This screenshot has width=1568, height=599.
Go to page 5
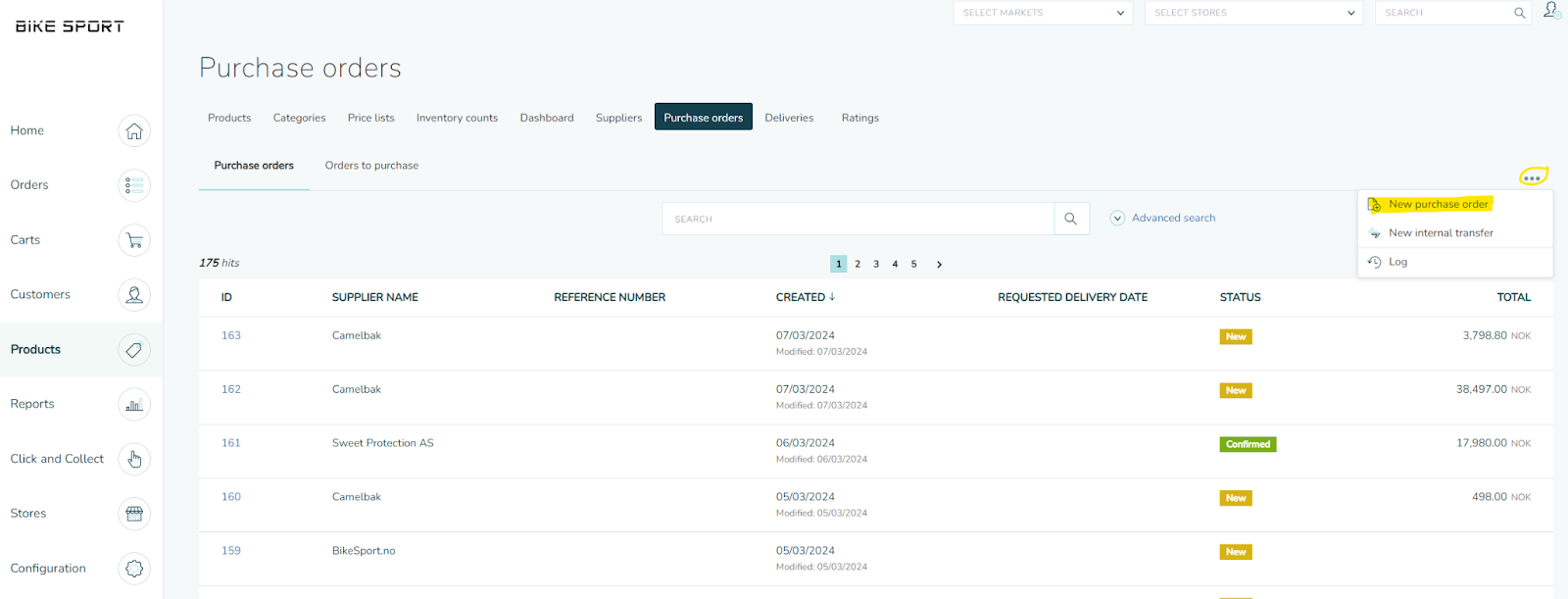point(913,265)
